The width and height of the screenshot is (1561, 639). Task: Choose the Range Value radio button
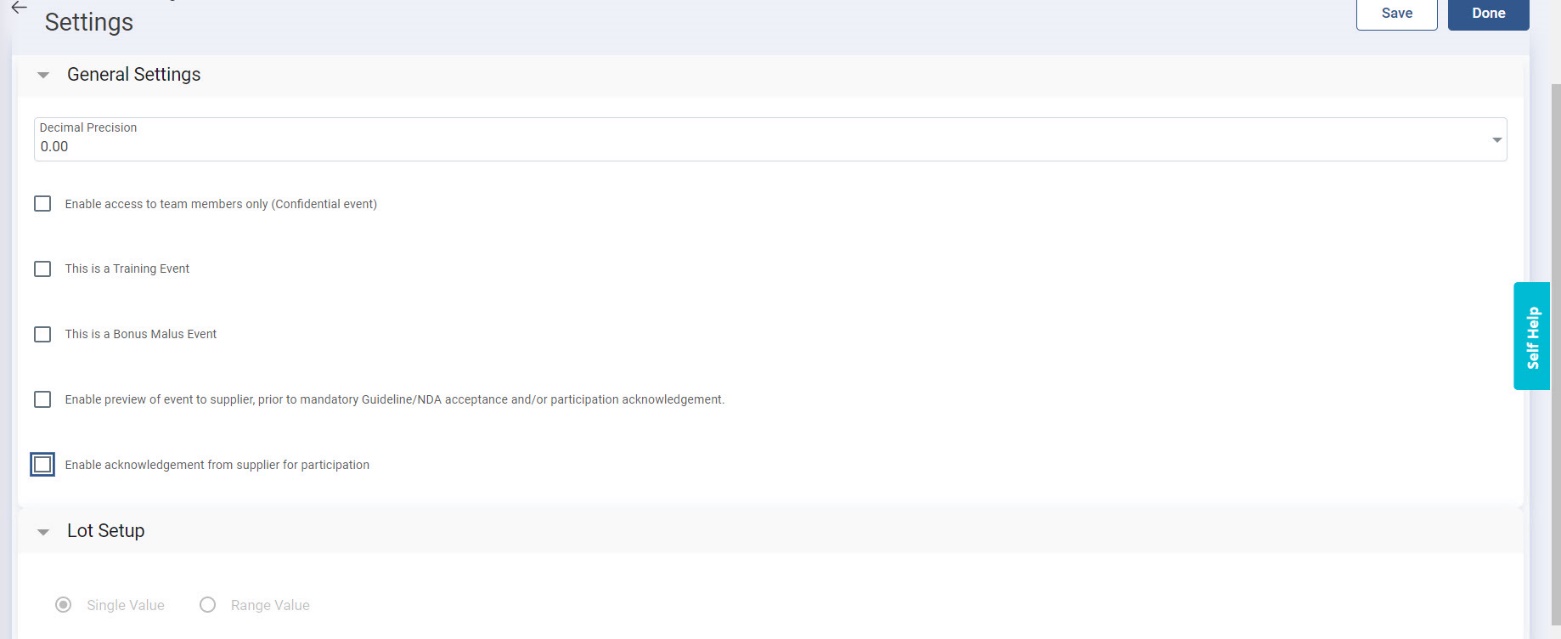pyautogui.click(x=208, y=605)
